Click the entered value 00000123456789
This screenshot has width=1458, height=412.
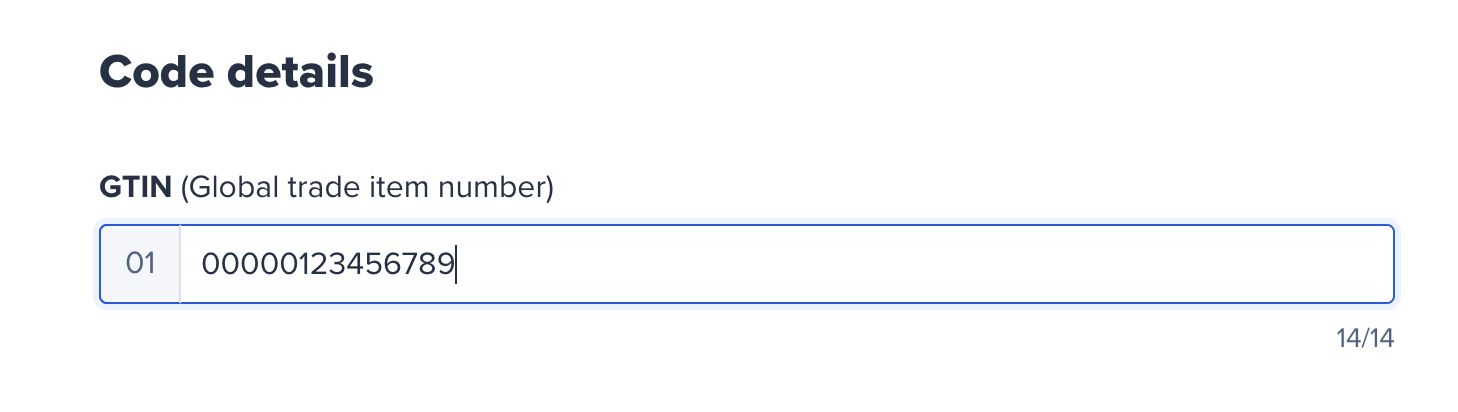tap(328, 264)
